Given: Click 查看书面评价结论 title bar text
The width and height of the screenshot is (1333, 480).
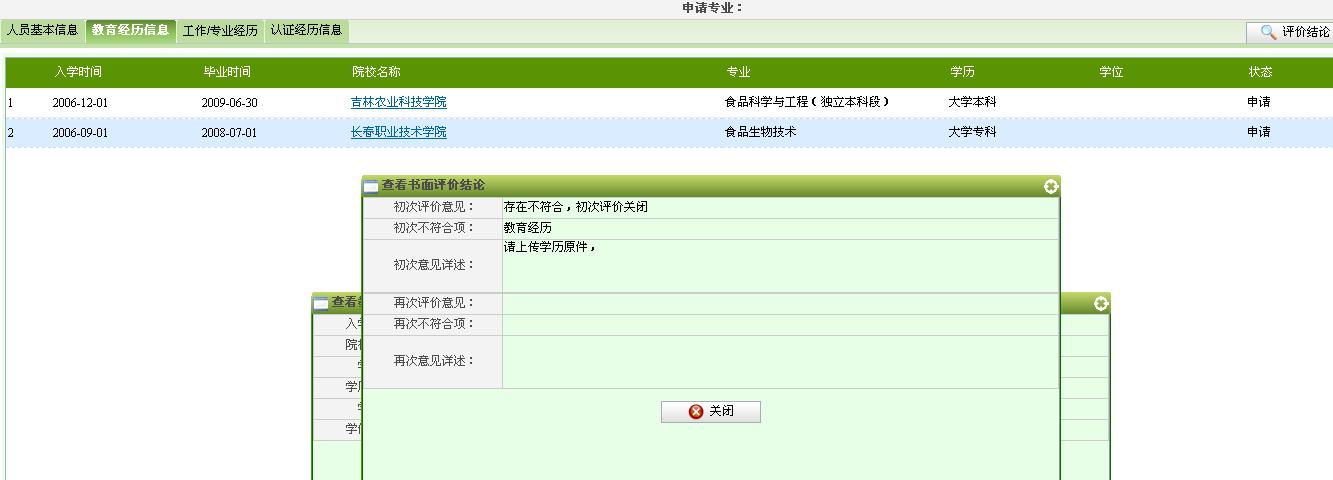Looking at the screenshot, I should [x=433, y=186].
